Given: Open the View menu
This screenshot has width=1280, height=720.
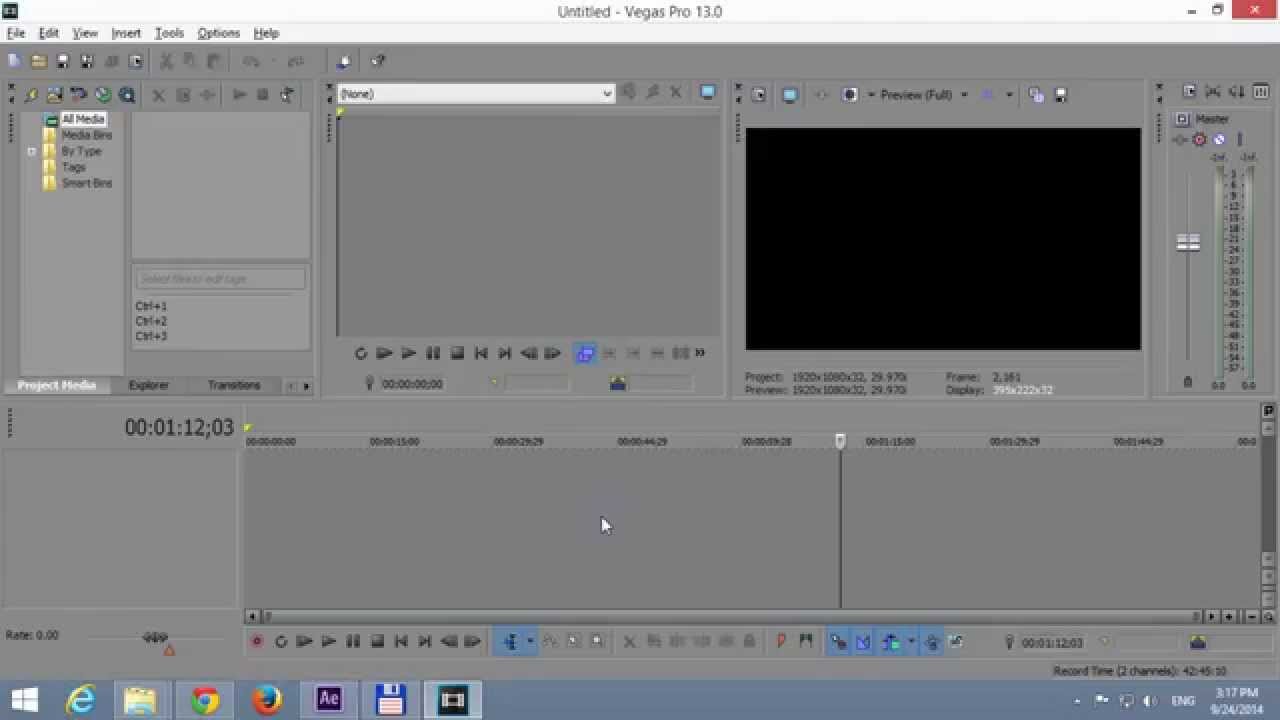Looking at the screenshot, I should click(85, 33).
